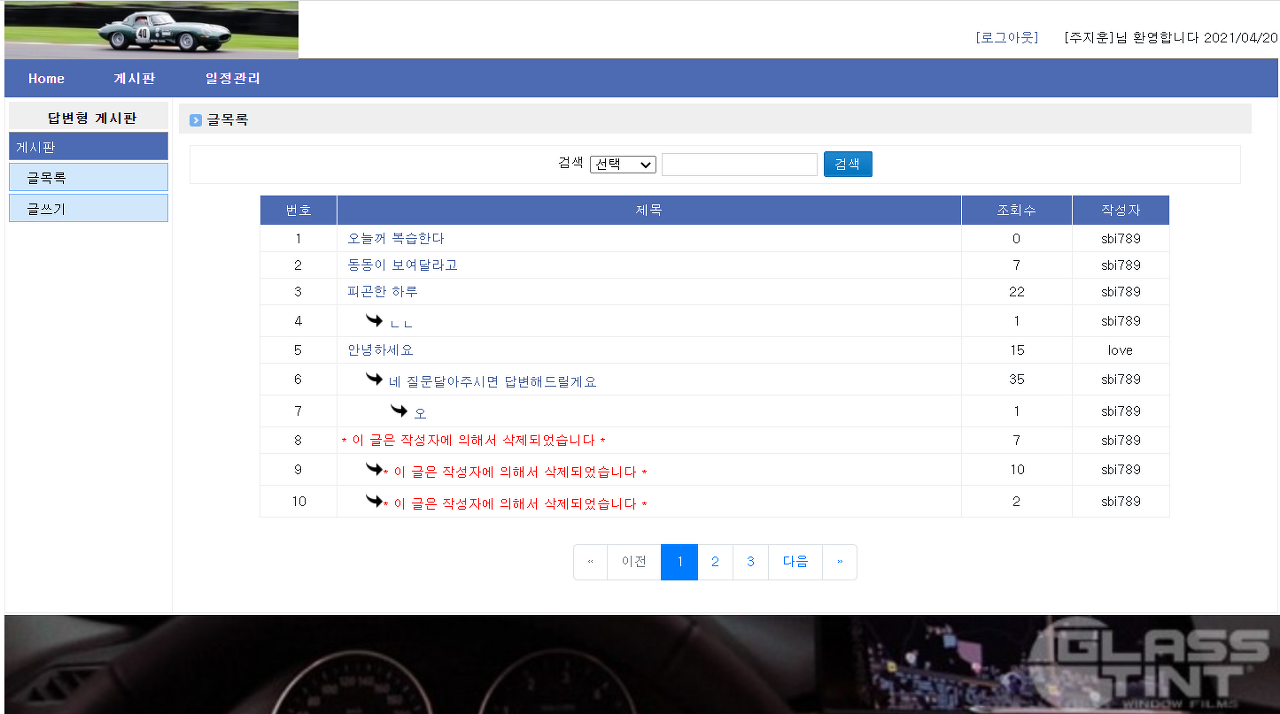This screenshot has width=1280, height=714.
Task: Click the reply arrow icon in row 10
Action: [374, 500]
